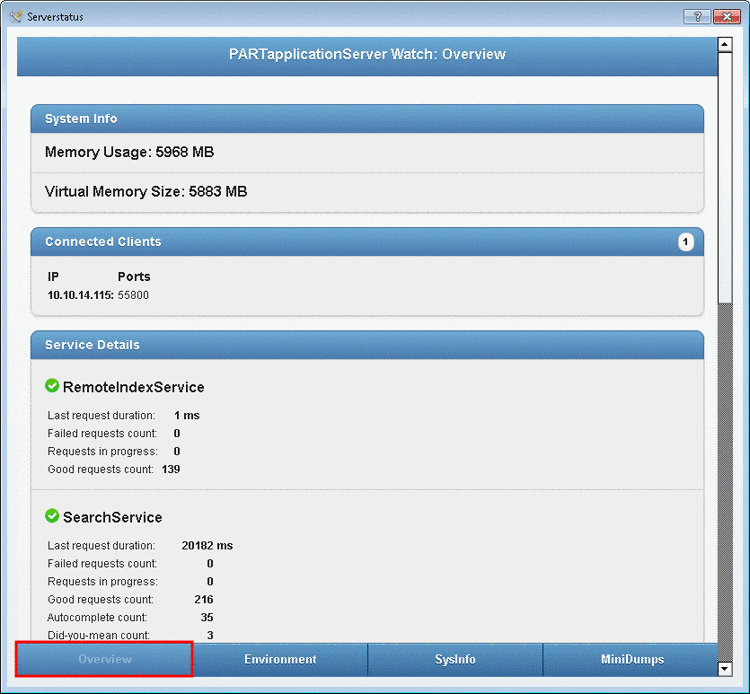Click the green check icon beside RemoteIndexService
The width and height of the screenshot is (750, 694).
(52, 386)
